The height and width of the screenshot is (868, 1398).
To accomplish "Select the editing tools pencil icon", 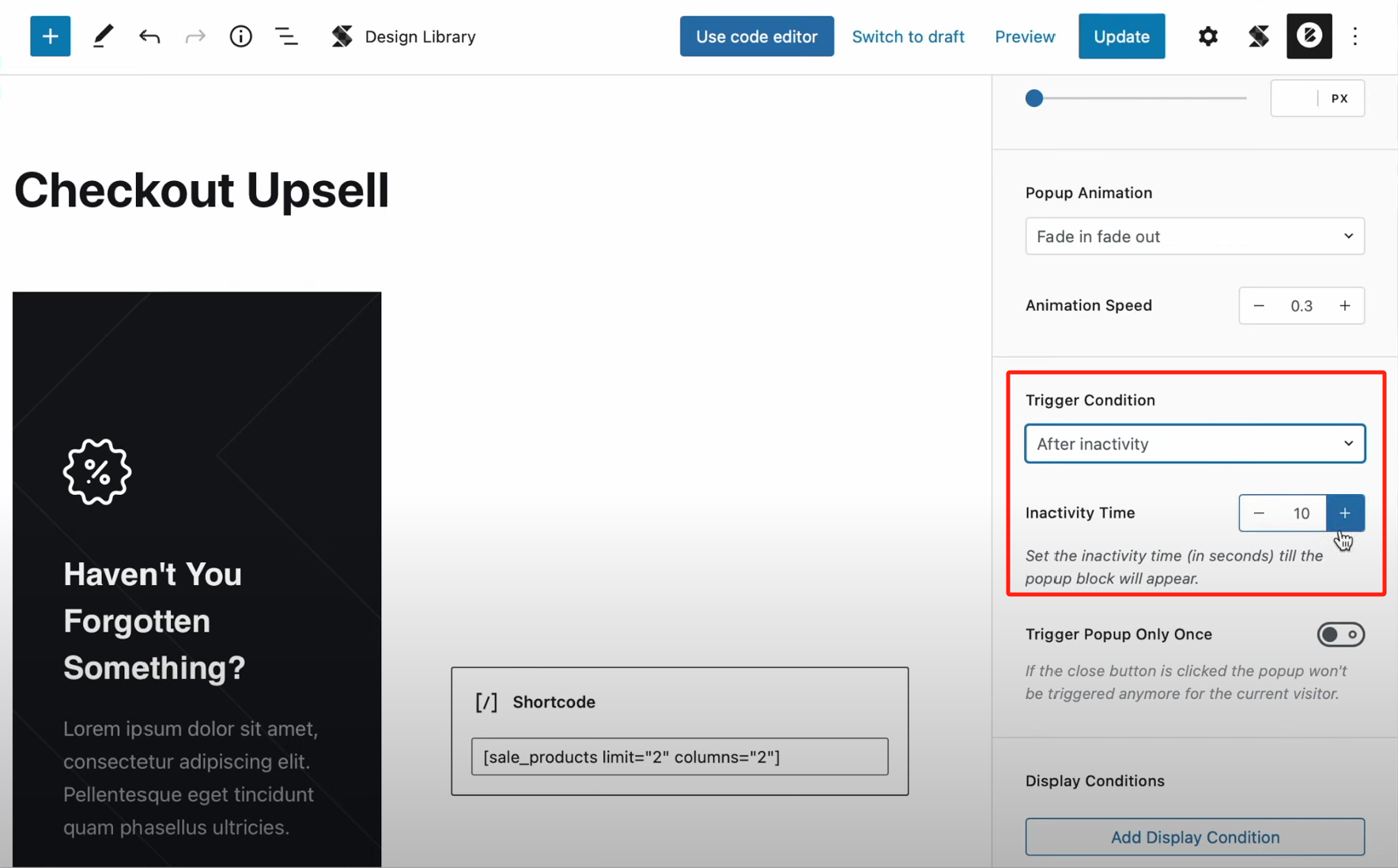I will (102, 36).
